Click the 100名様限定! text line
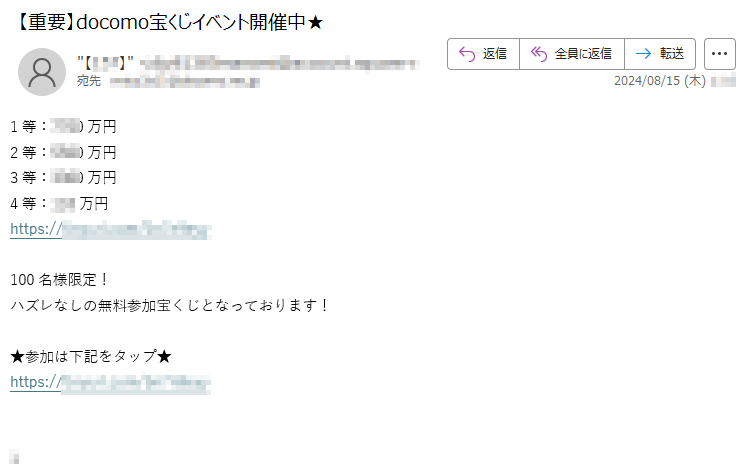Screen dimensions: 741x467 [60, 280]
